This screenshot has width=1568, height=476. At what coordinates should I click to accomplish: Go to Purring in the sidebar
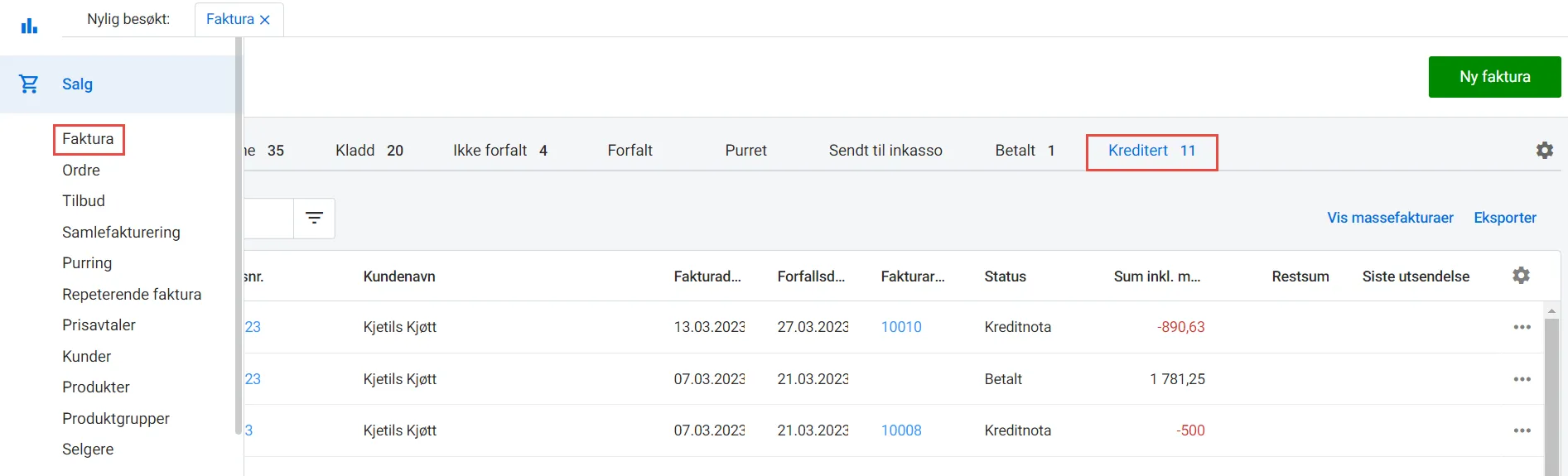click(x=87, y=263)
